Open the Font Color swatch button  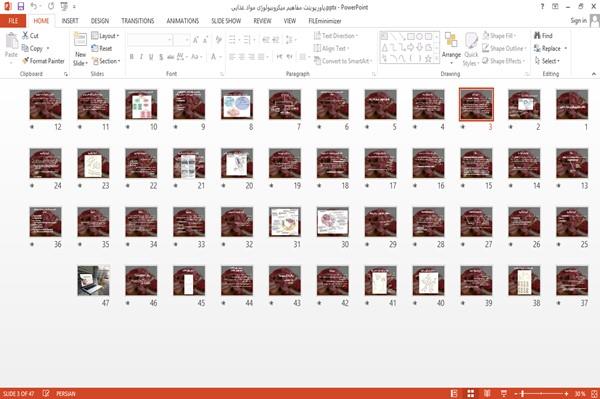pos(215,57)
